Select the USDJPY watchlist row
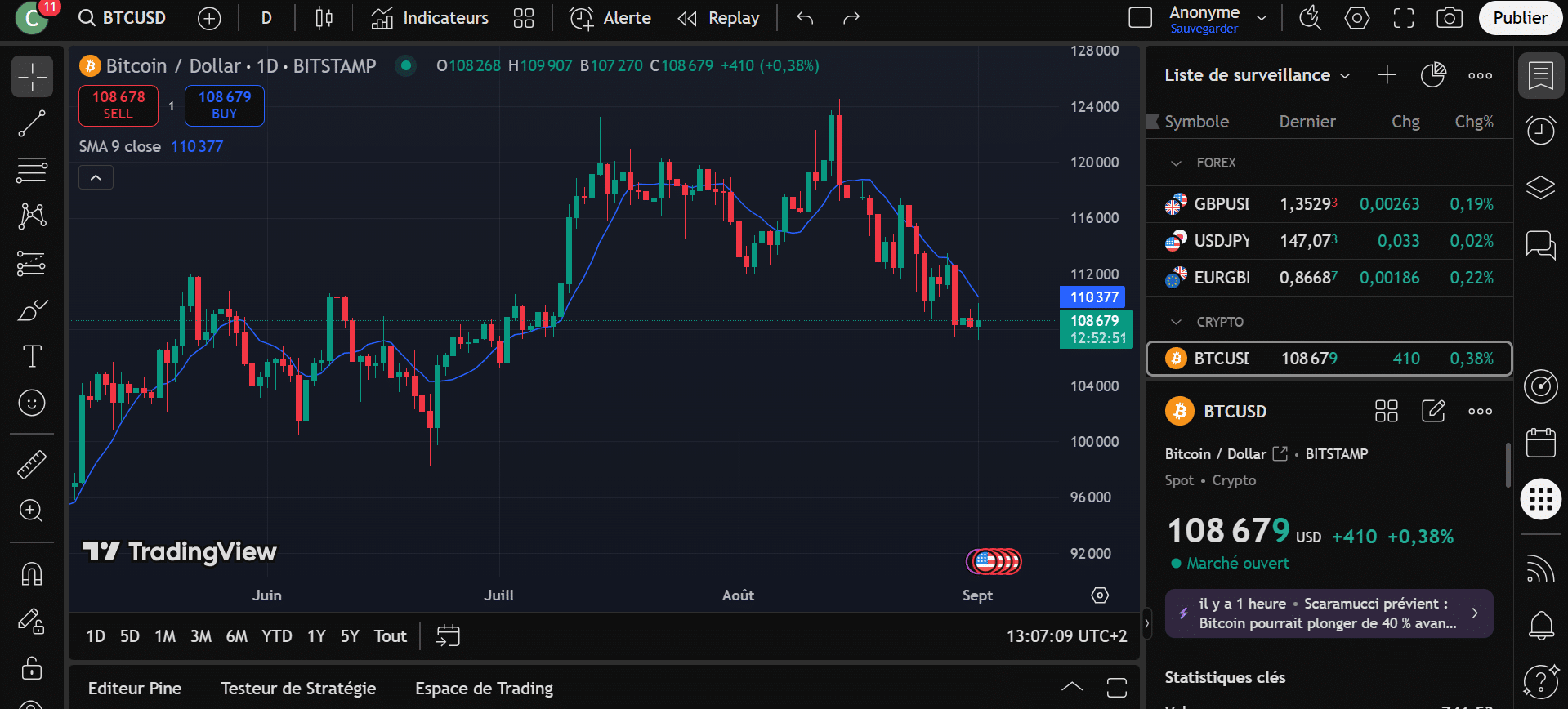1568x709 pixels. point(1328,241)
